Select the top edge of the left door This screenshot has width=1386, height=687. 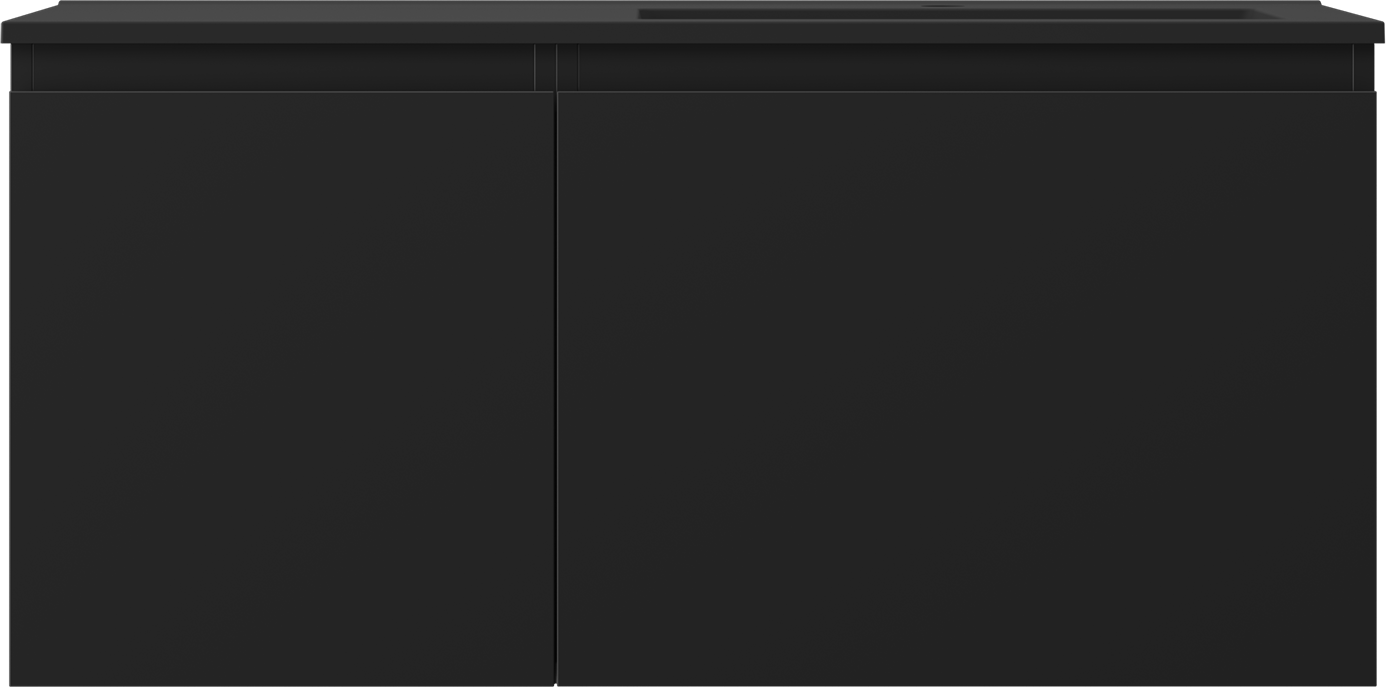(x=281, y=93)
